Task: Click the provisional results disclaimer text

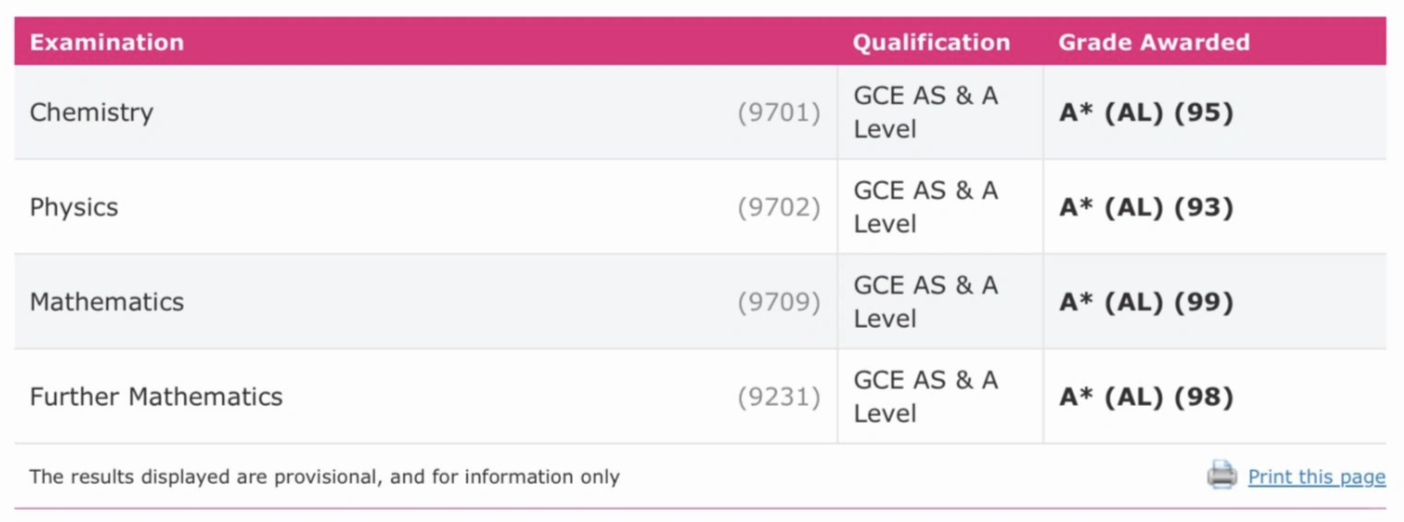Action: point(324,477)
